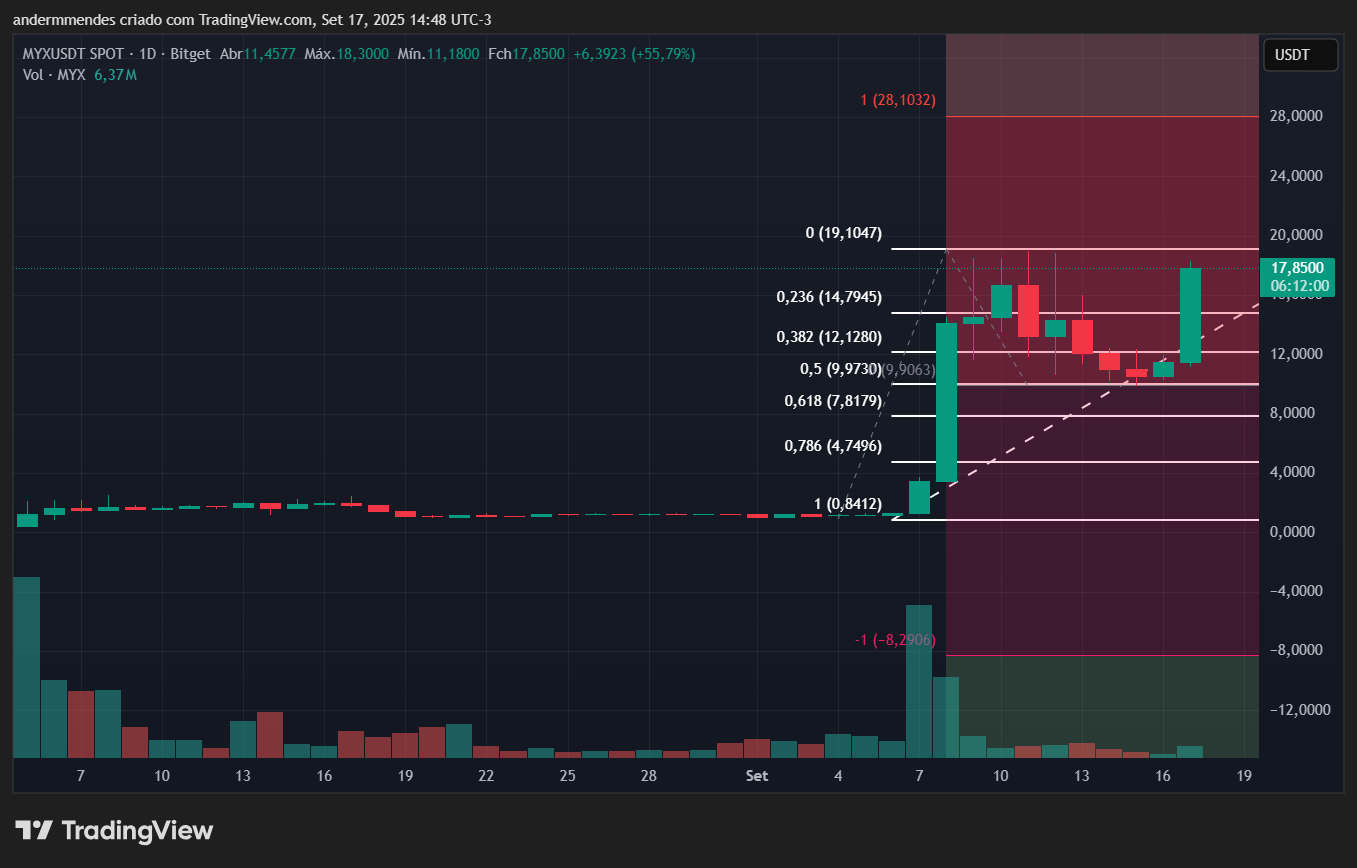
Task: Click the -1 (-8,2906) target level label
Action: [x=896, y=640]
